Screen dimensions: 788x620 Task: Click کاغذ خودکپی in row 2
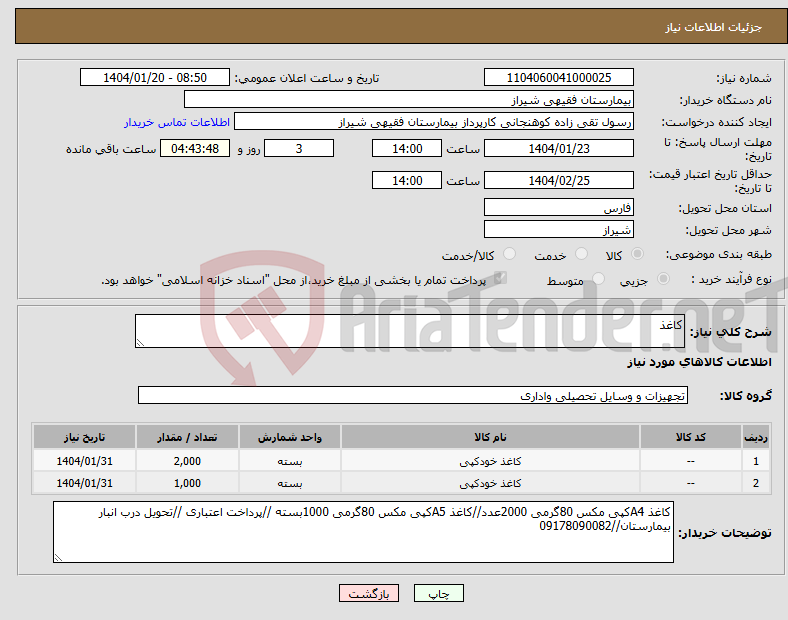coord(490,483)
